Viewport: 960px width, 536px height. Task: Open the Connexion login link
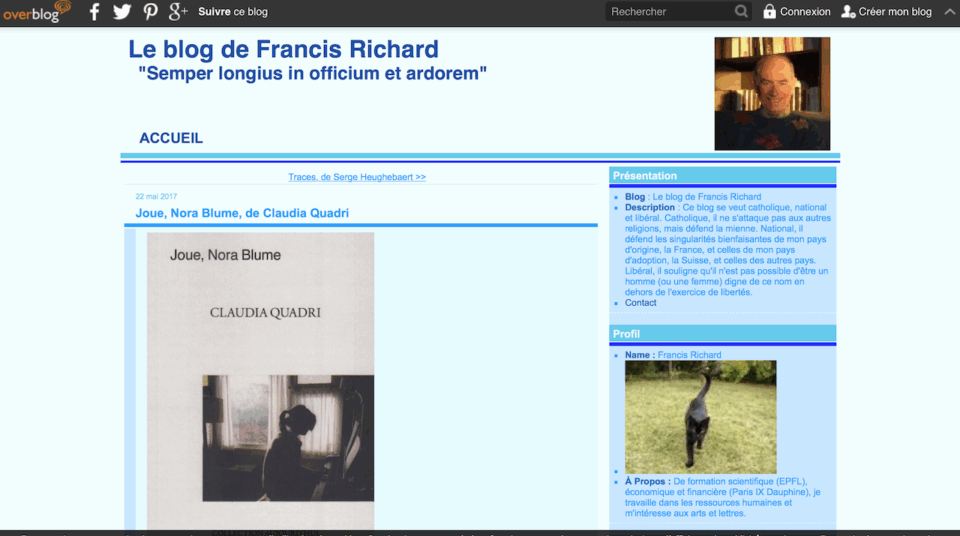805,12
